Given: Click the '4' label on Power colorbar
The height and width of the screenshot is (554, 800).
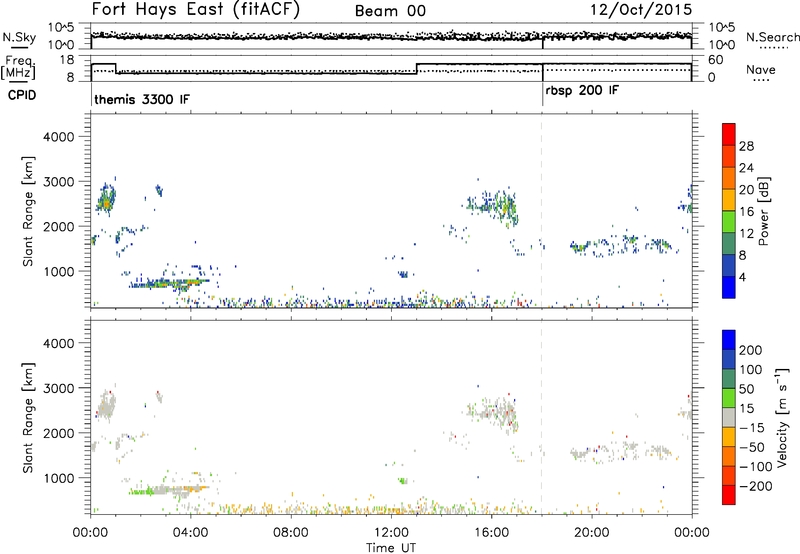Looking at the screenshot, I should pos(743,278).
